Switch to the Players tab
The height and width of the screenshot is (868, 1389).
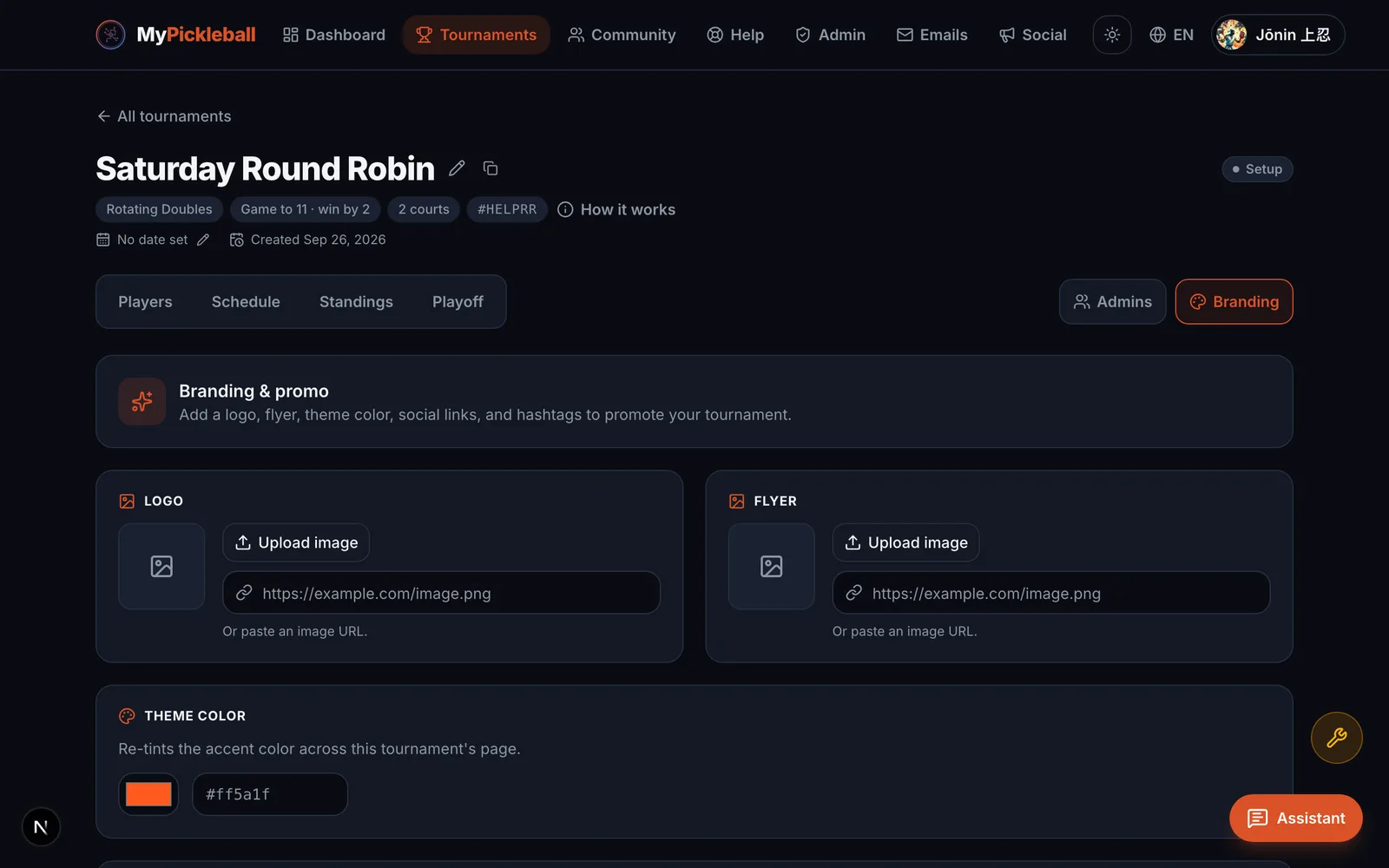(145, 301)
